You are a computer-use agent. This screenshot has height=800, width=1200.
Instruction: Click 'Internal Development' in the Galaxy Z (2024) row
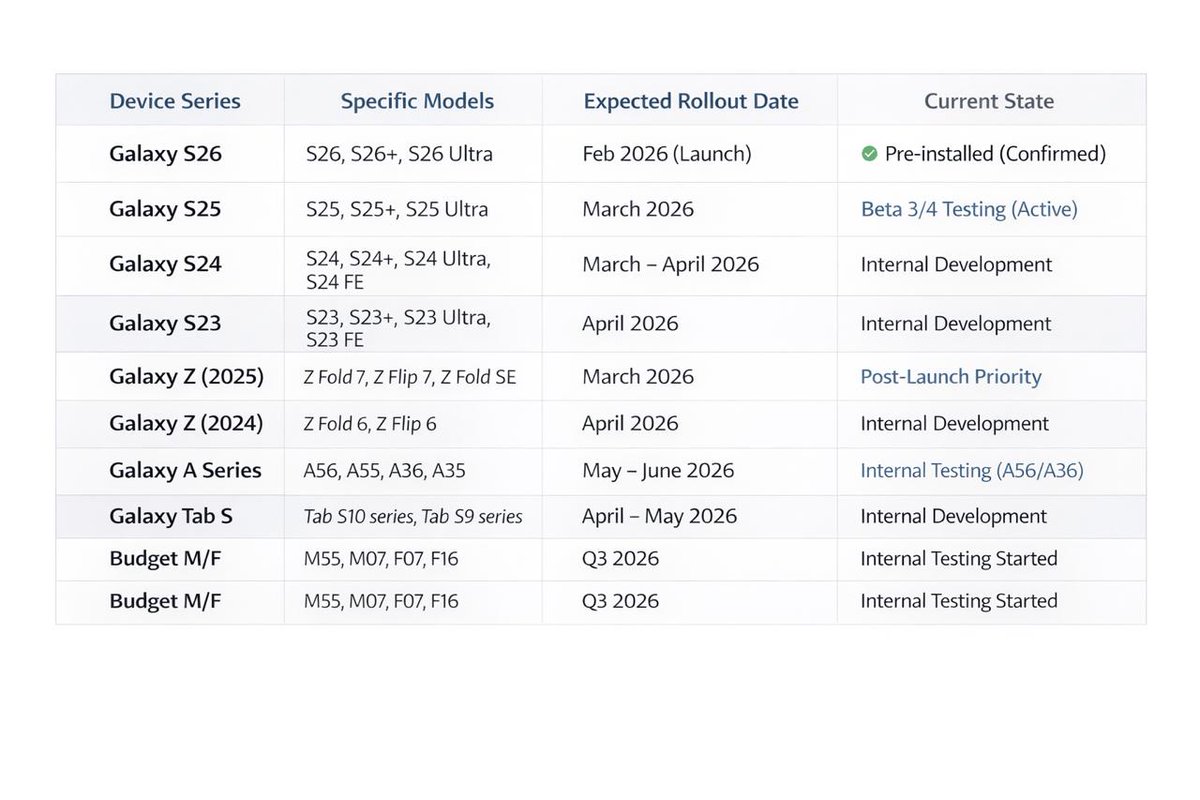(x=955, y=424)
